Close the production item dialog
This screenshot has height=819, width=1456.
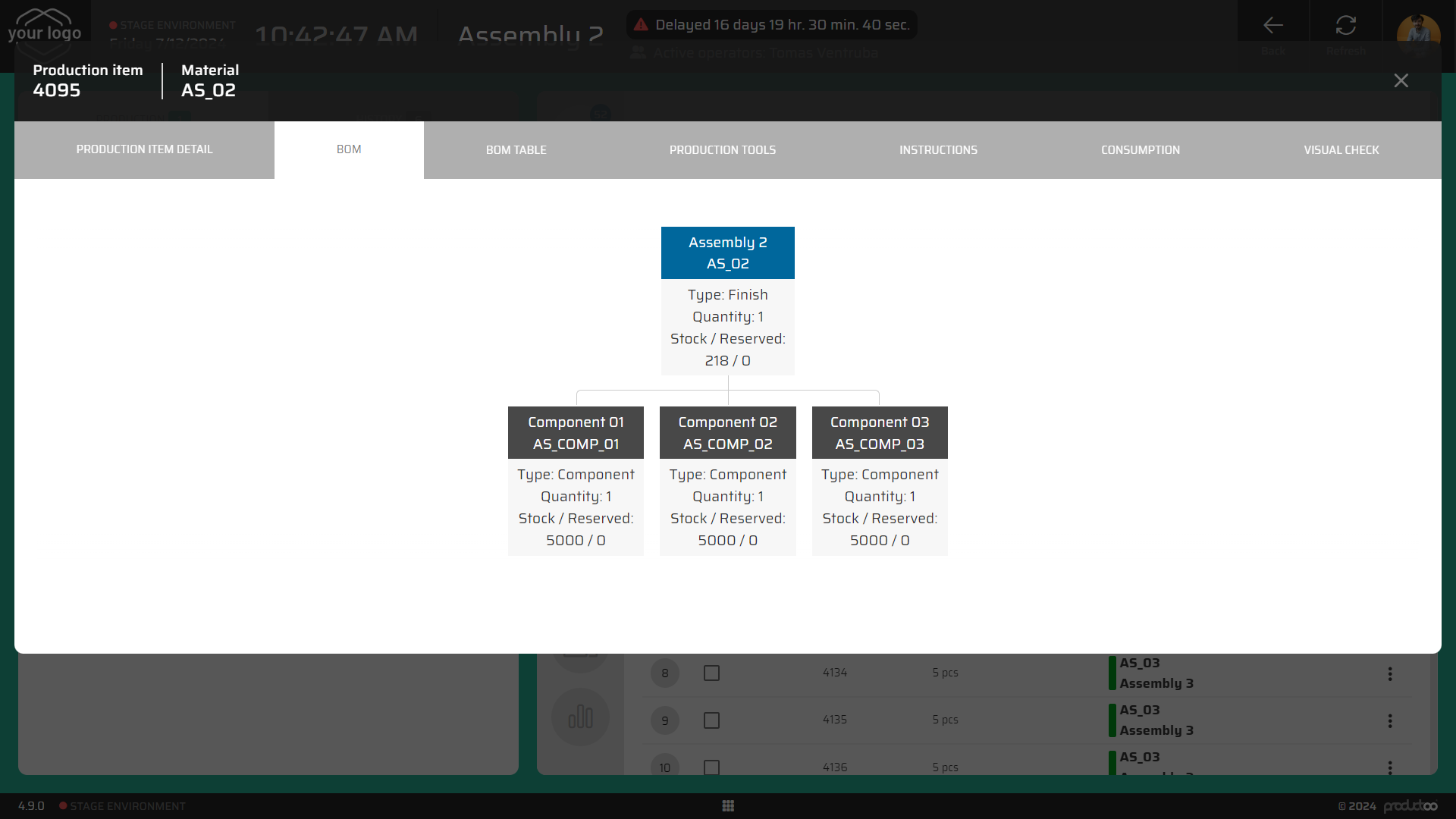click(x=1401, y=80)
